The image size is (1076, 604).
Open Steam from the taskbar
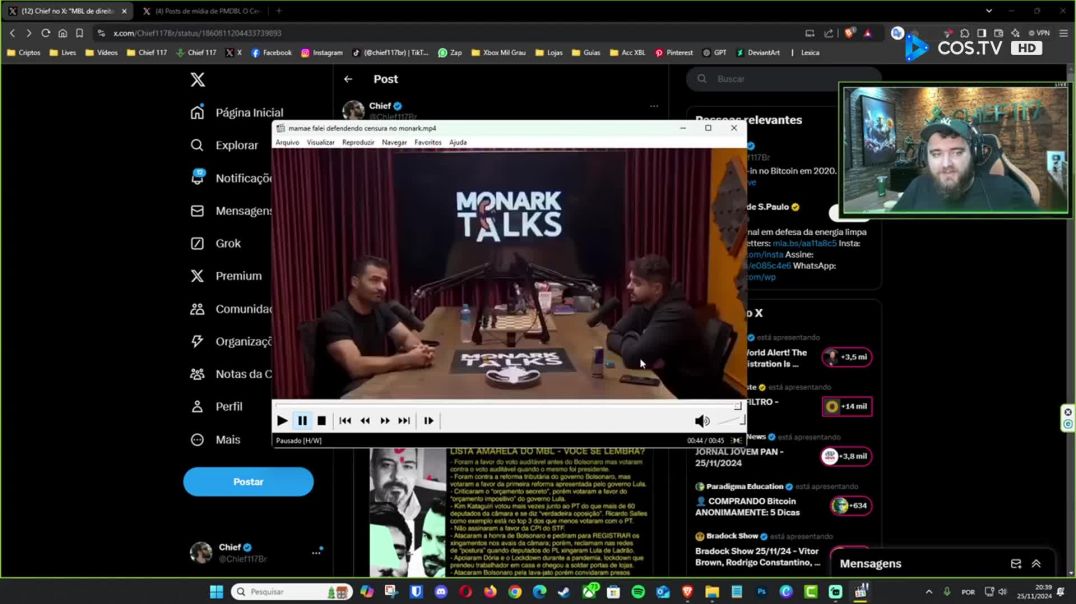pos(563,592)
